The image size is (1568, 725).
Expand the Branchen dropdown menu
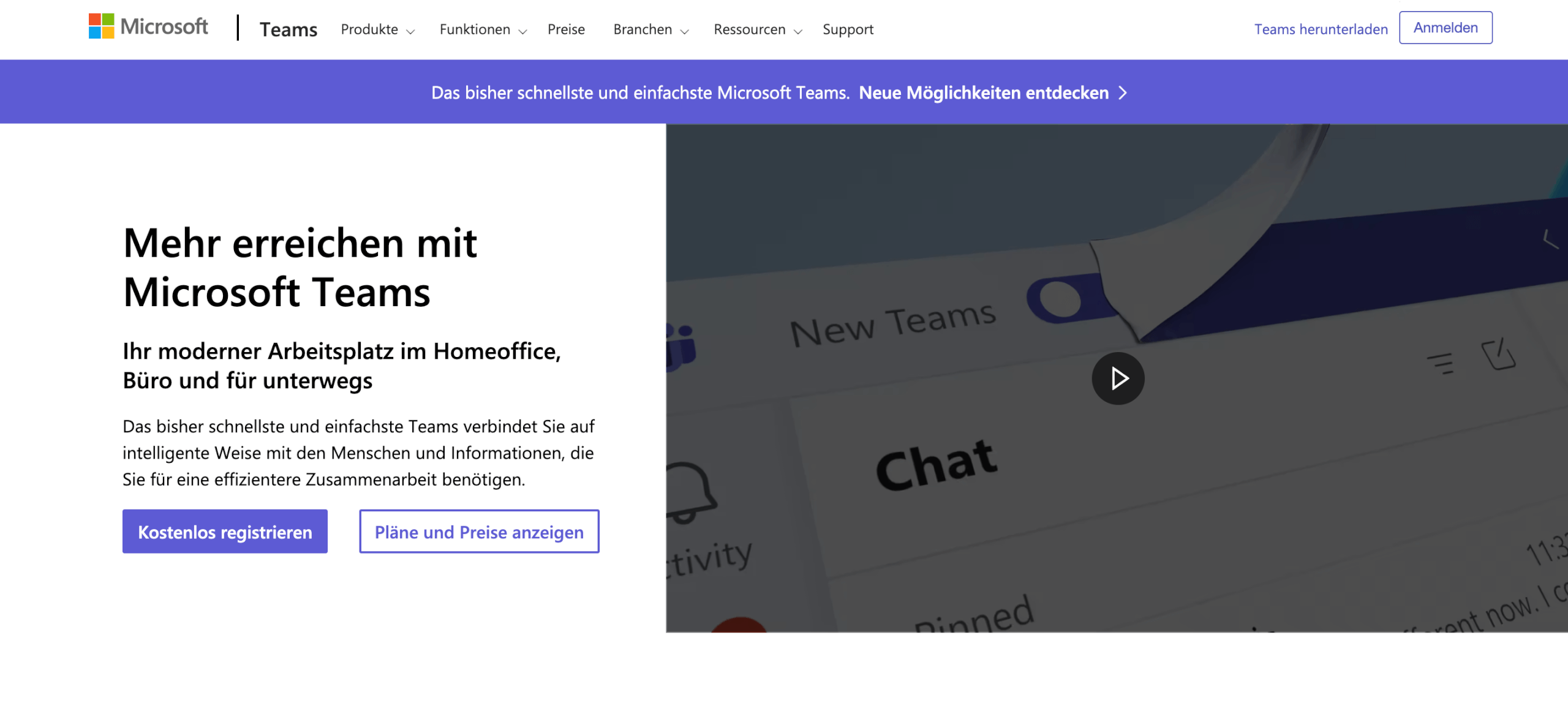650,29
